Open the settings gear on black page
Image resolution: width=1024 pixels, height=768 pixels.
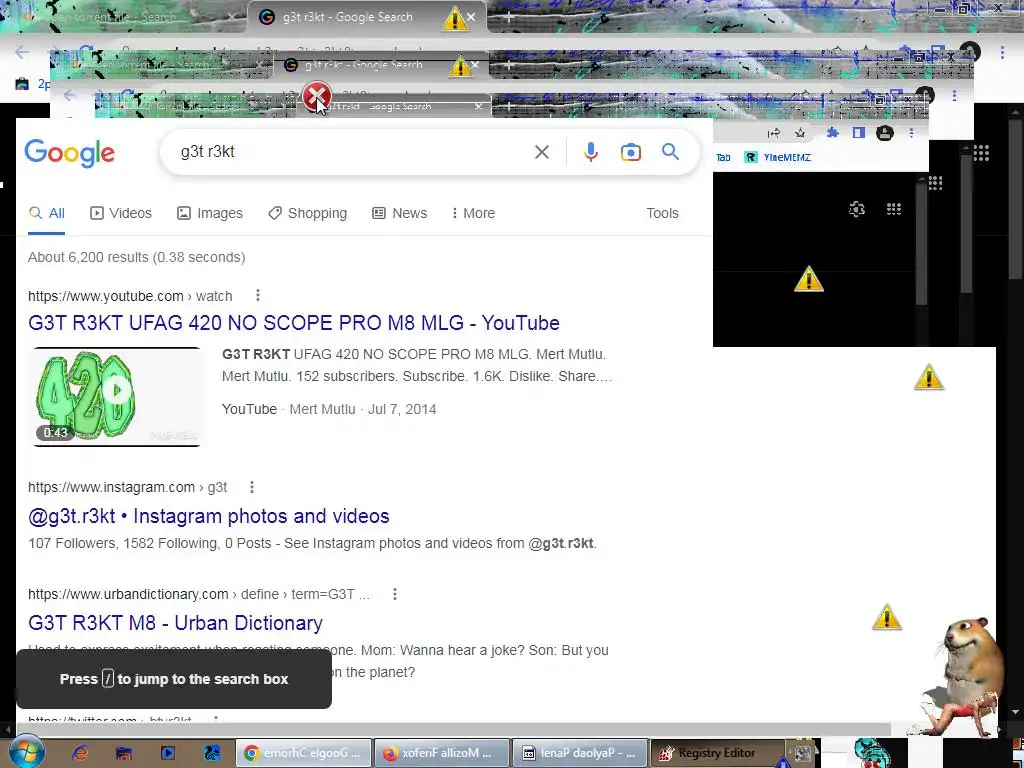tap(857, 209)
